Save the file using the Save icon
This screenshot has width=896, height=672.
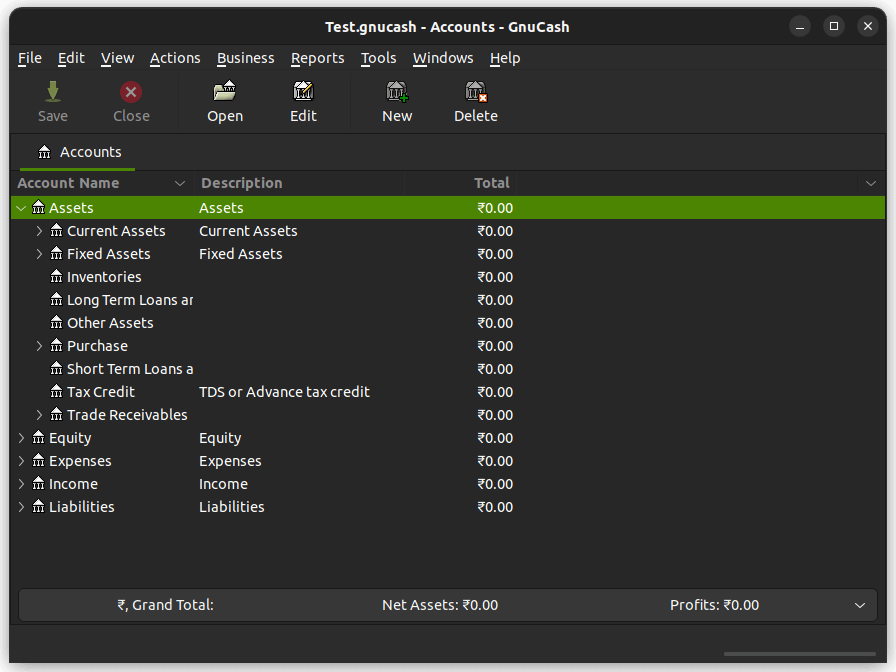pos(52,100)
